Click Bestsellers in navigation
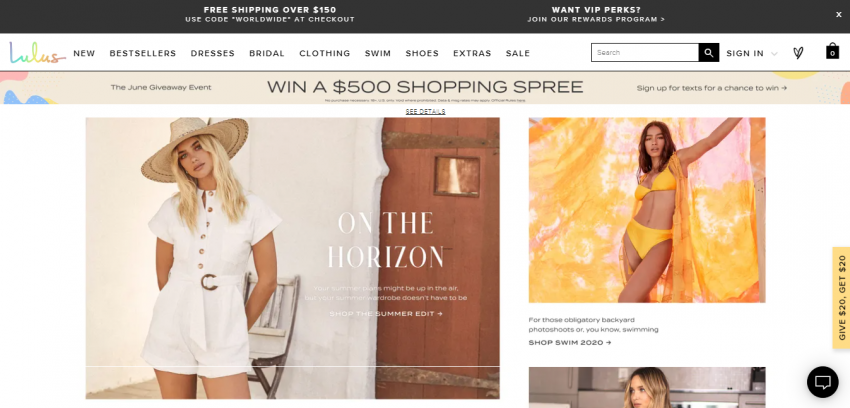850x408 pixels. tap(143, 53)
